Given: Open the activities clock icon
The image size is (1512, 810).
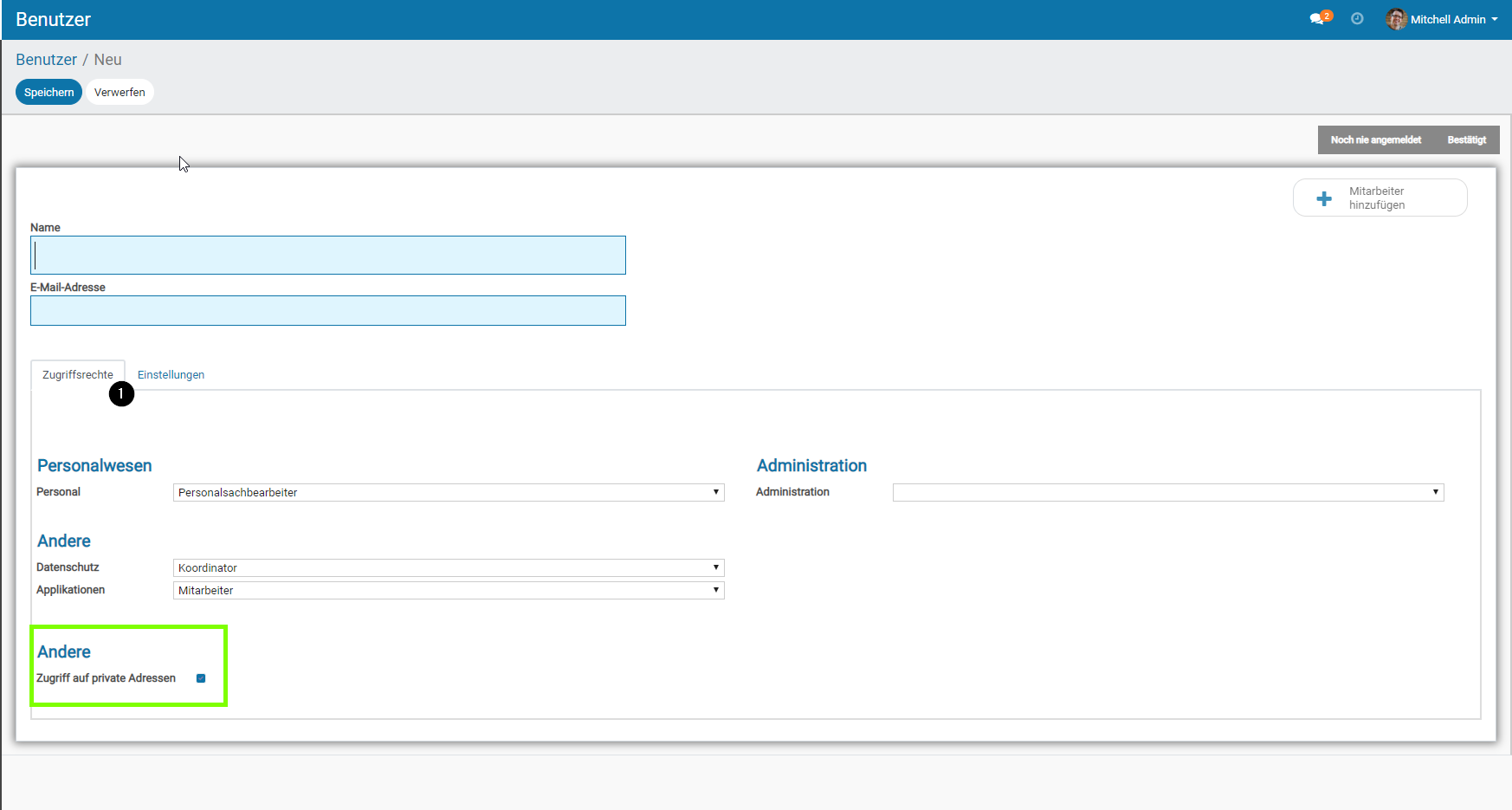Looking at the screenshot, I should coord(1357,19).
